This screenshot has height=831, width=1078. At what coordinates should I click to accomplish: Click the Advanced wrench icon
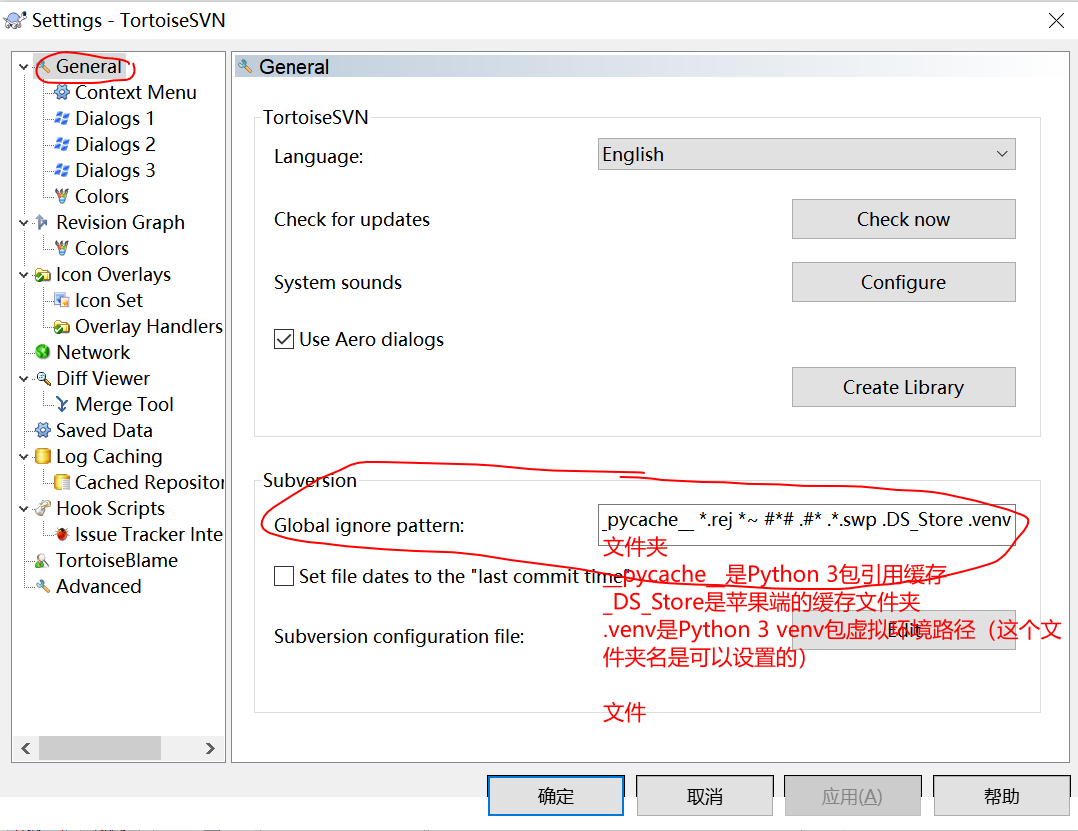tap(43, 586)
